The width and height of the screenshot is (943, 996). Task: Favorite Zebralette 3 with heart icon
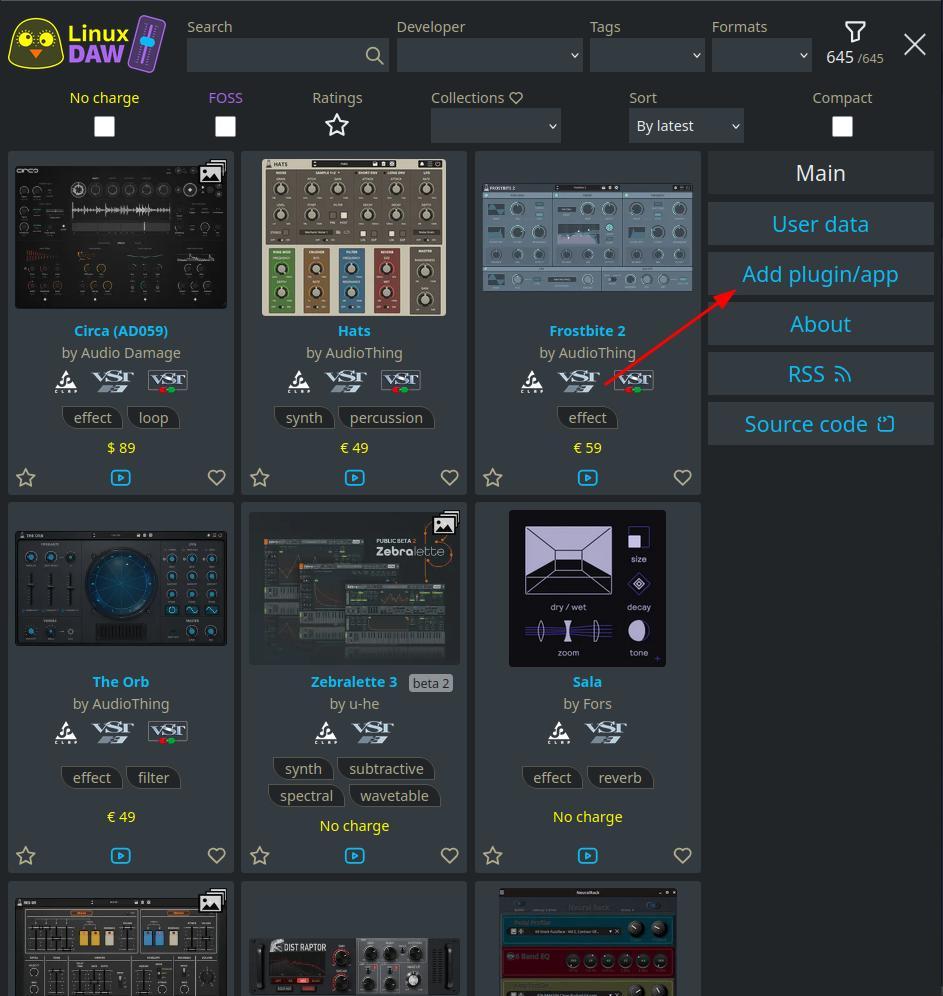pos(450,856)
